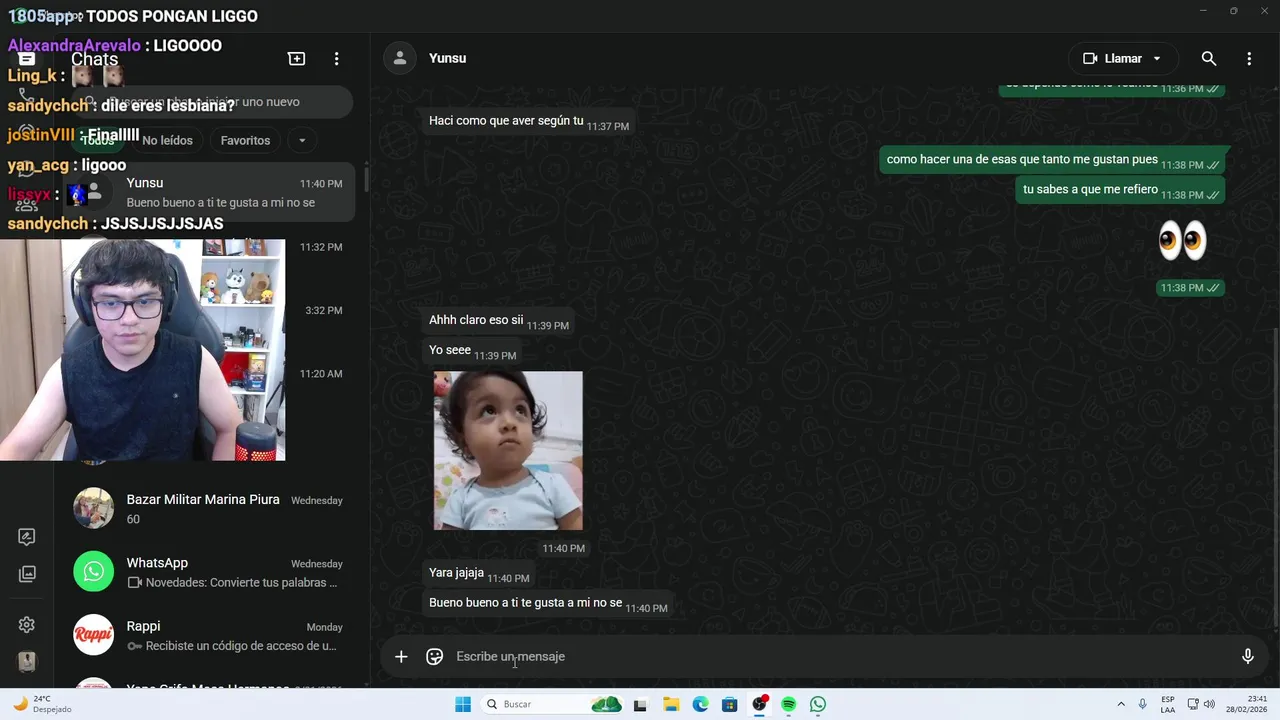Filter chats by Favoritos
This screenshot has width=1280, height=720.
[245, 140]
